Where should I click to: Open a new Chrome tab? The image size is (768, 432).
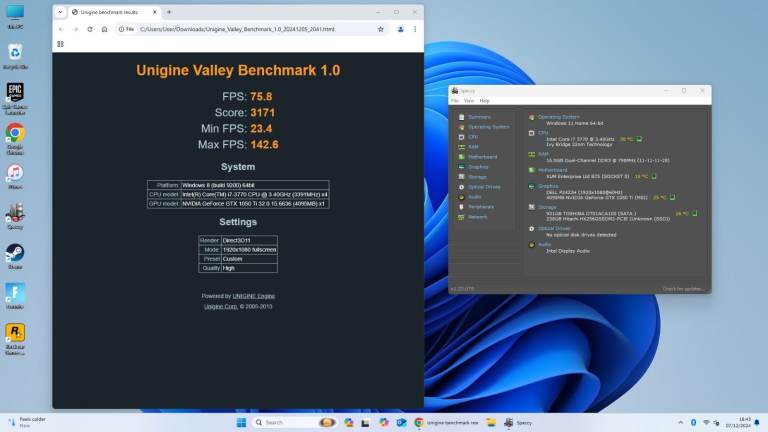(x=169, y=12)
